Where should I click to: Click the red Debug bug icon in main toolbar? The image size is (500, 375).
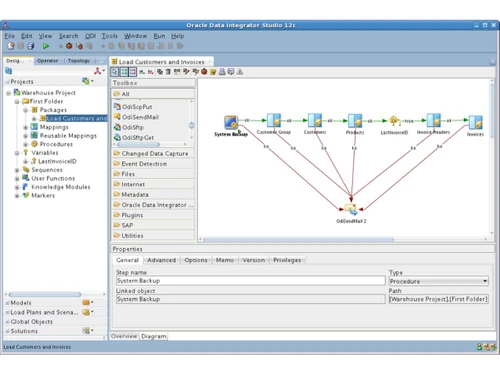point(69,46)
